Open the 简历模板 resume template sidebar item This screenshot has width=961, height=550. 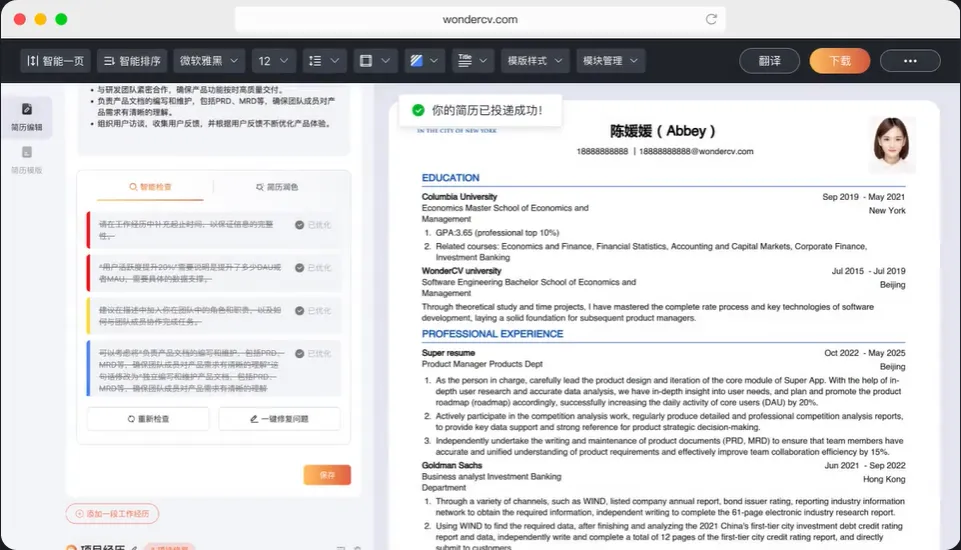pos(27,160)
